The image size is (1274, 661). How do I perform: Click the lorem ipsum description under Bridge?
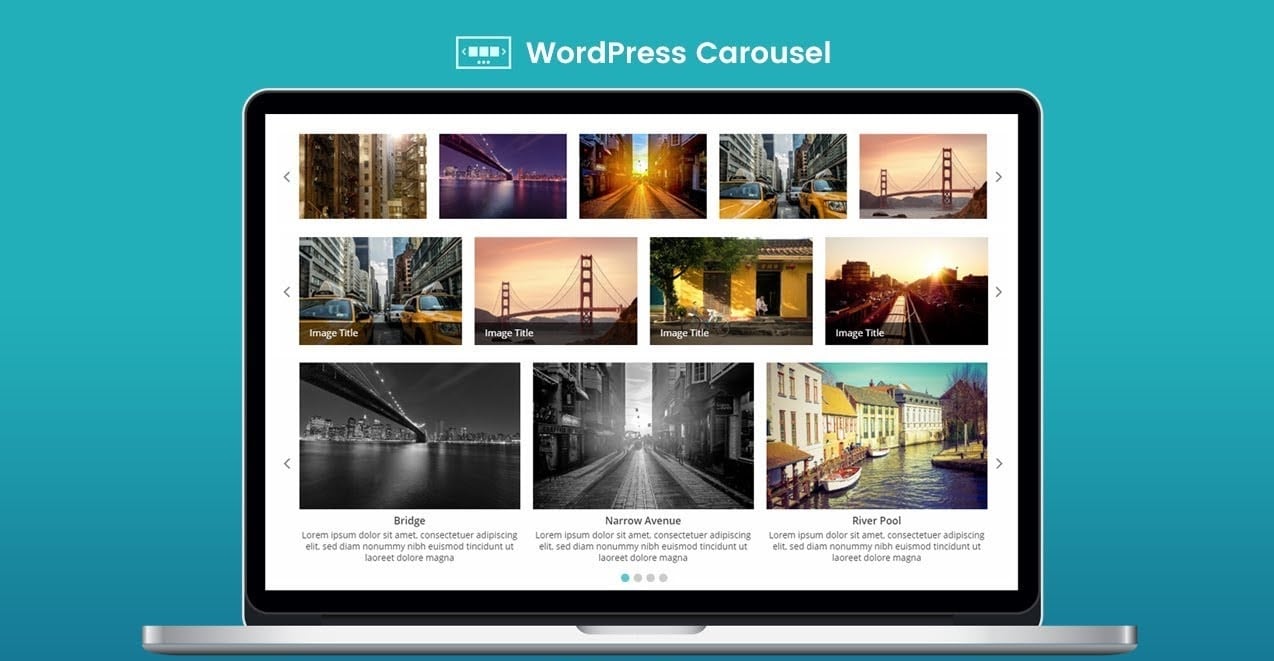410,547
